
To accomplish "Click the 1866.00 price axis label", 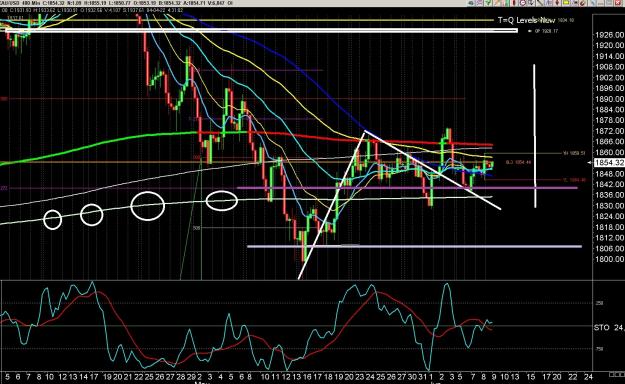I will click(x=609, y=142).
